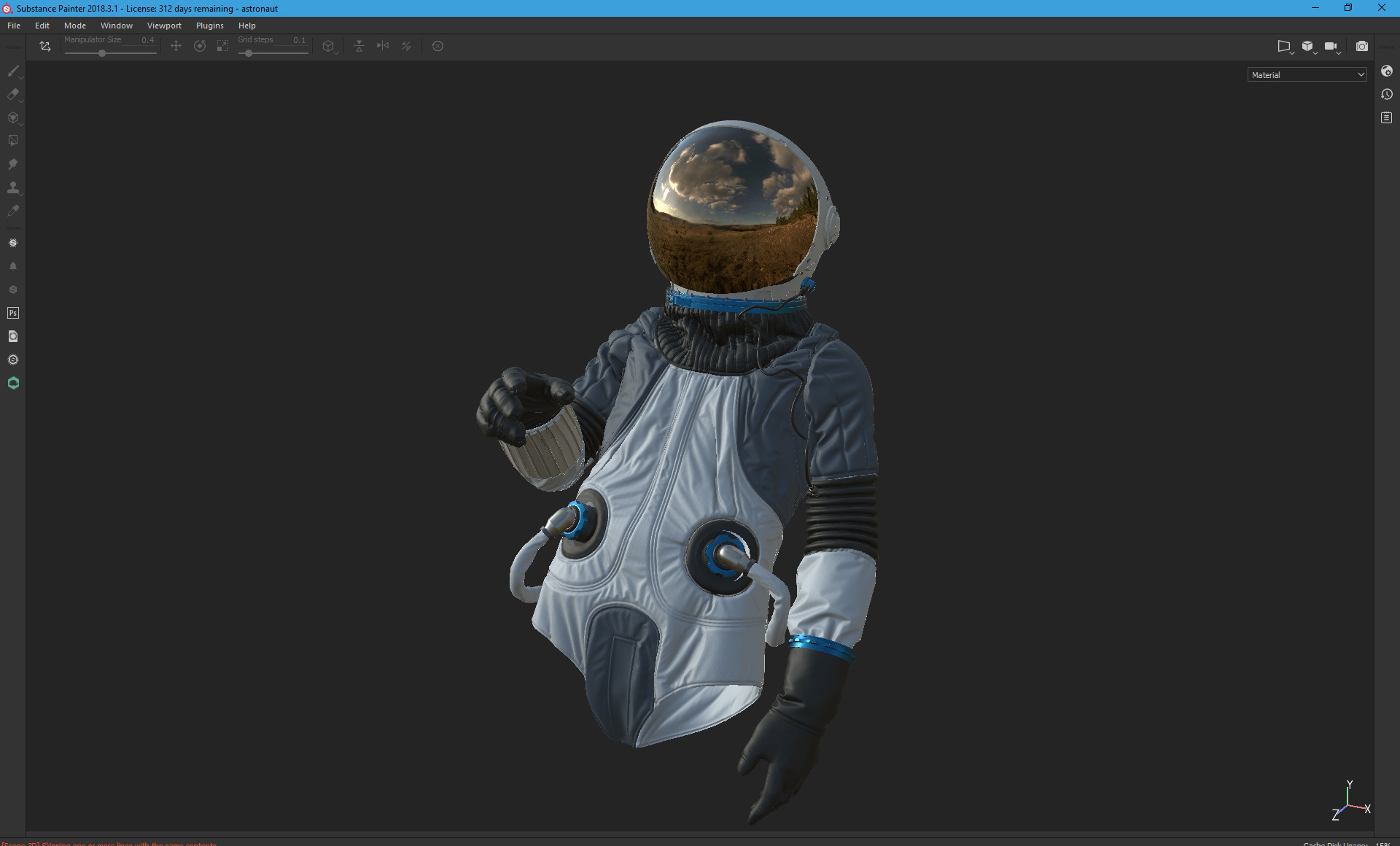Export to Photoshop with the Ps icon
The image size is (1400, 846).
(x=13, y=313)
